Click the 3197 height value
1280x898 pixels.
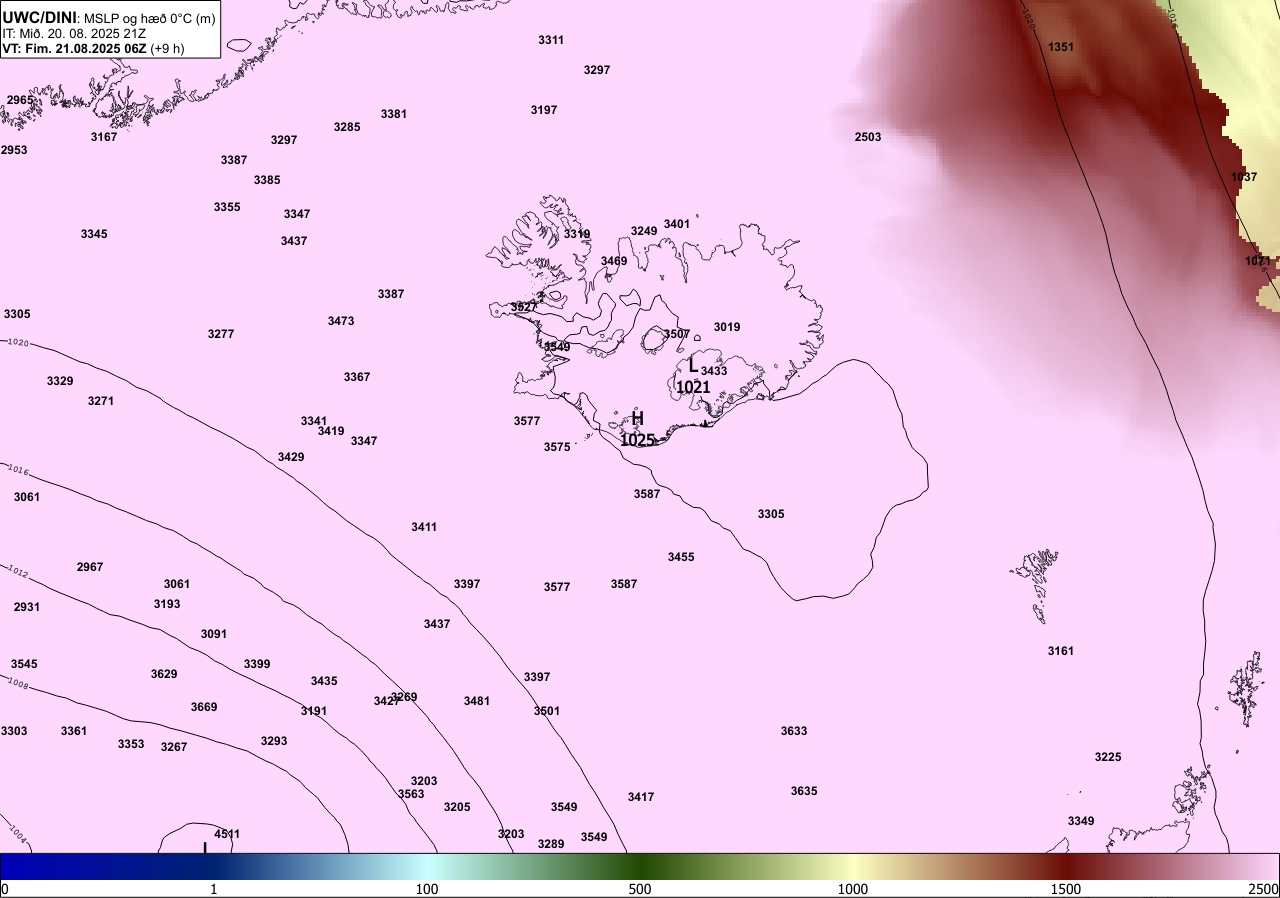[544, 110]
